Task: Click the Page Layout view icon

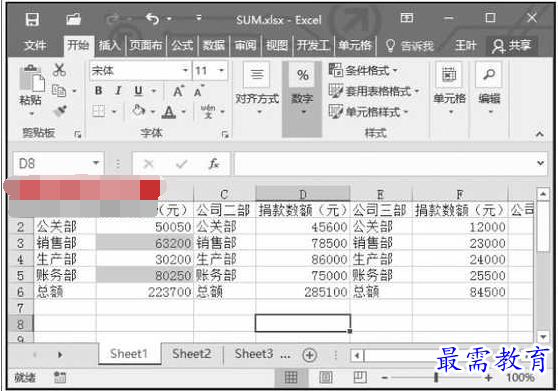Action: (326, 377)
